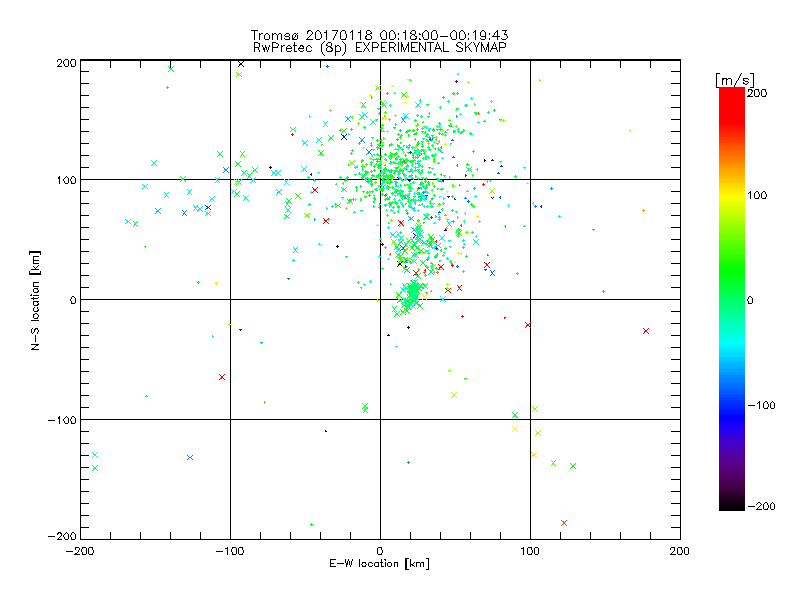
Task: Click the y-axis tick label 100
Action: point(66,180)
